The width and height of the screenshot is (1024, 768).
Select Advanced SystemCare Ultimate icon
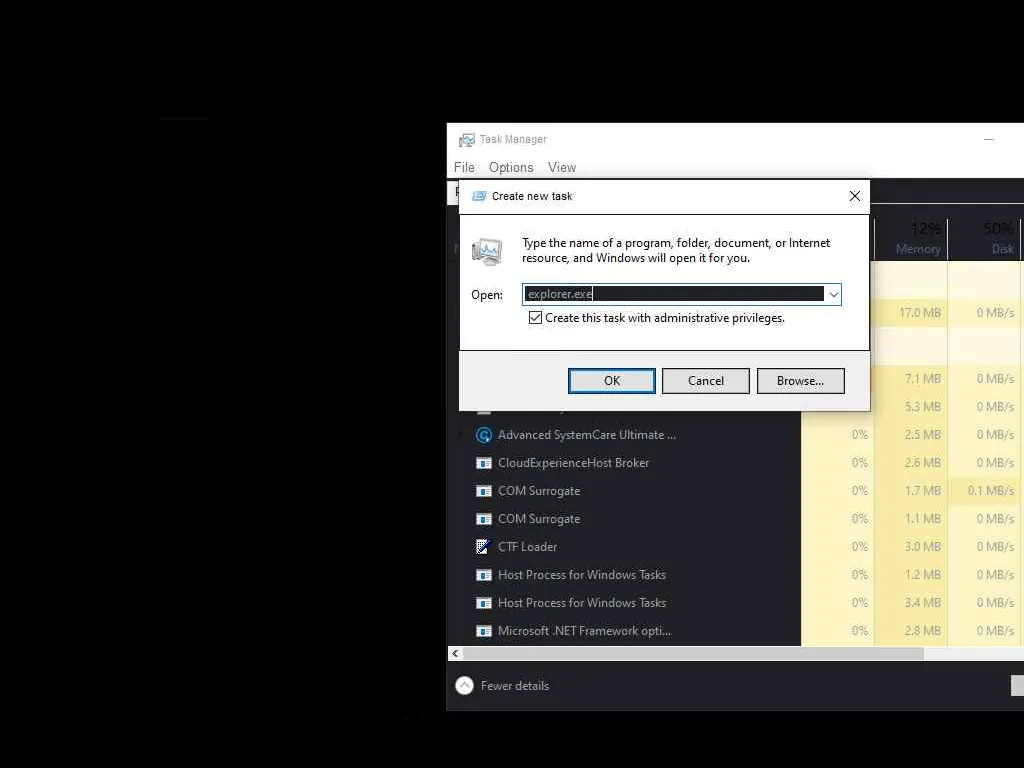(x=483, y=435)
